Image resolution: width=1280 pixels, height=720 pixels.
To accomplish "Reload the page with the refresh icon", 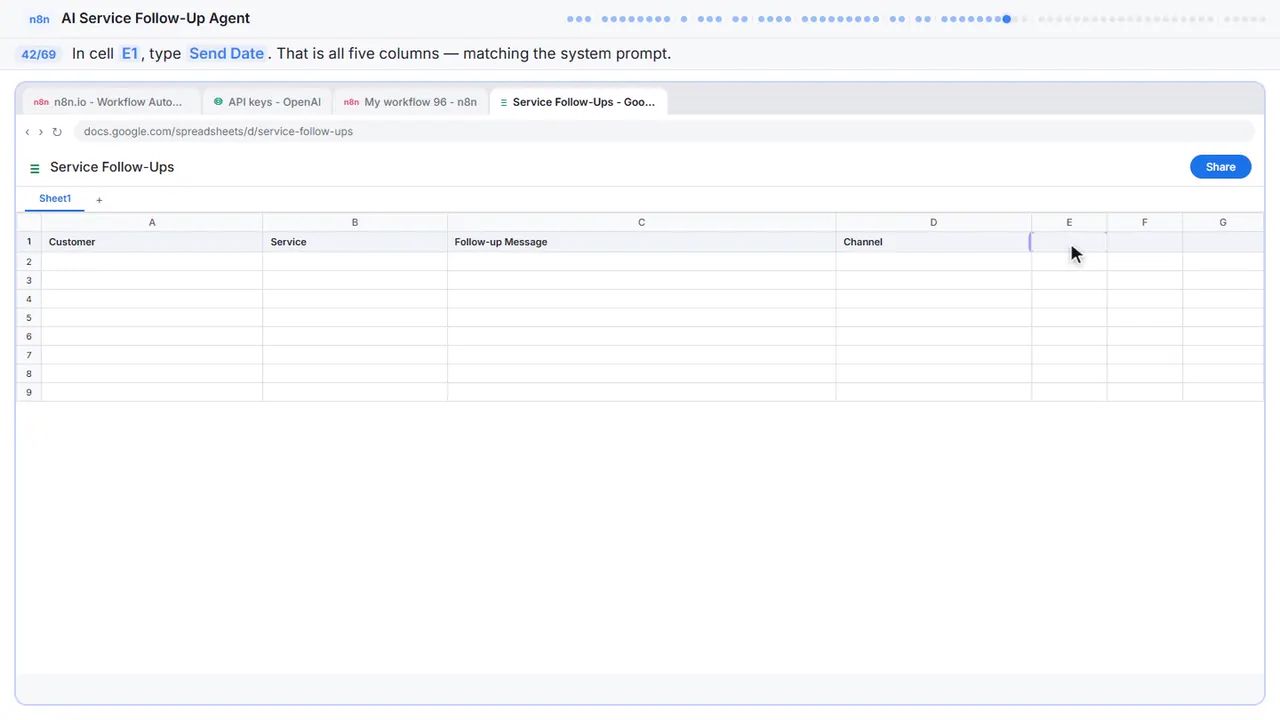I will 57,132.
